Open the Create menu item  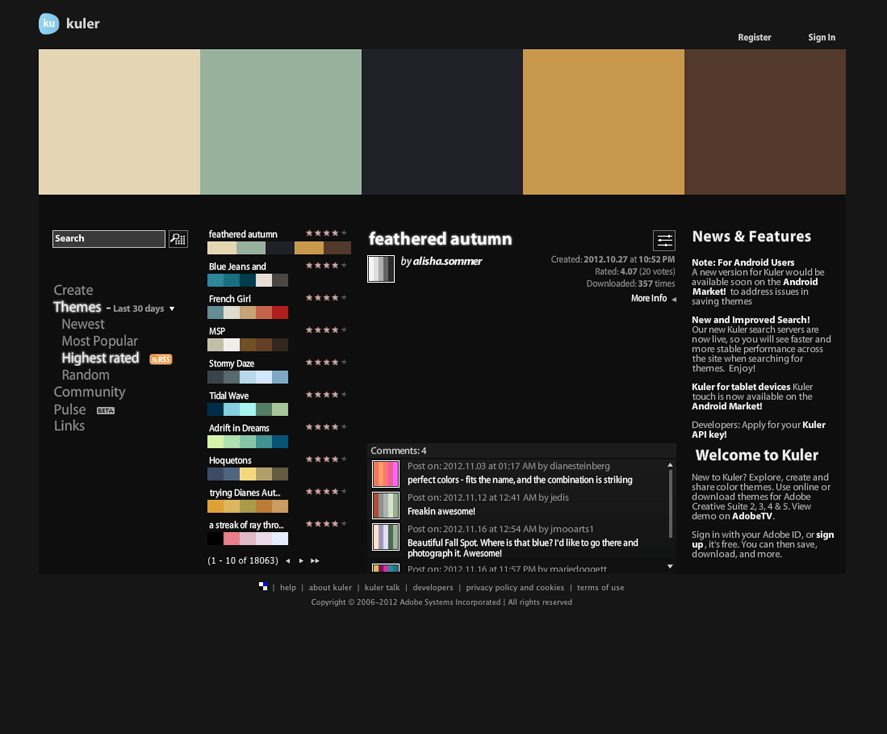pyautogui.click(x=74, y=290)
